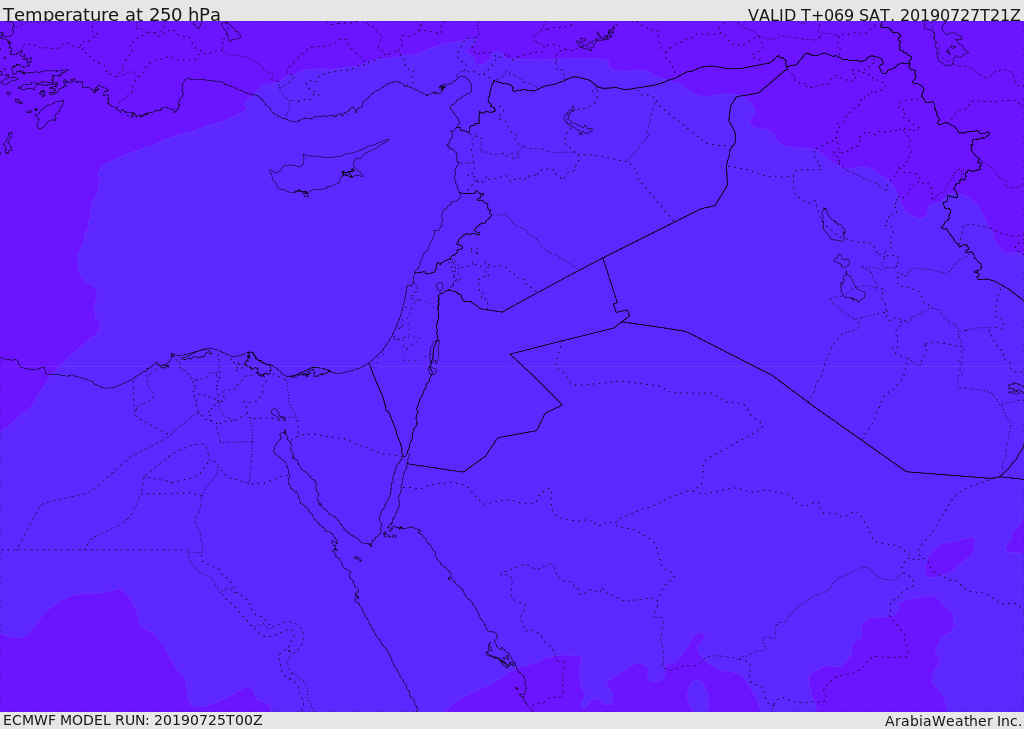Click the 'VALID T+069 SAT. 20190727T21Z' timestamp

pyautogui.click(x=884, y=15)
